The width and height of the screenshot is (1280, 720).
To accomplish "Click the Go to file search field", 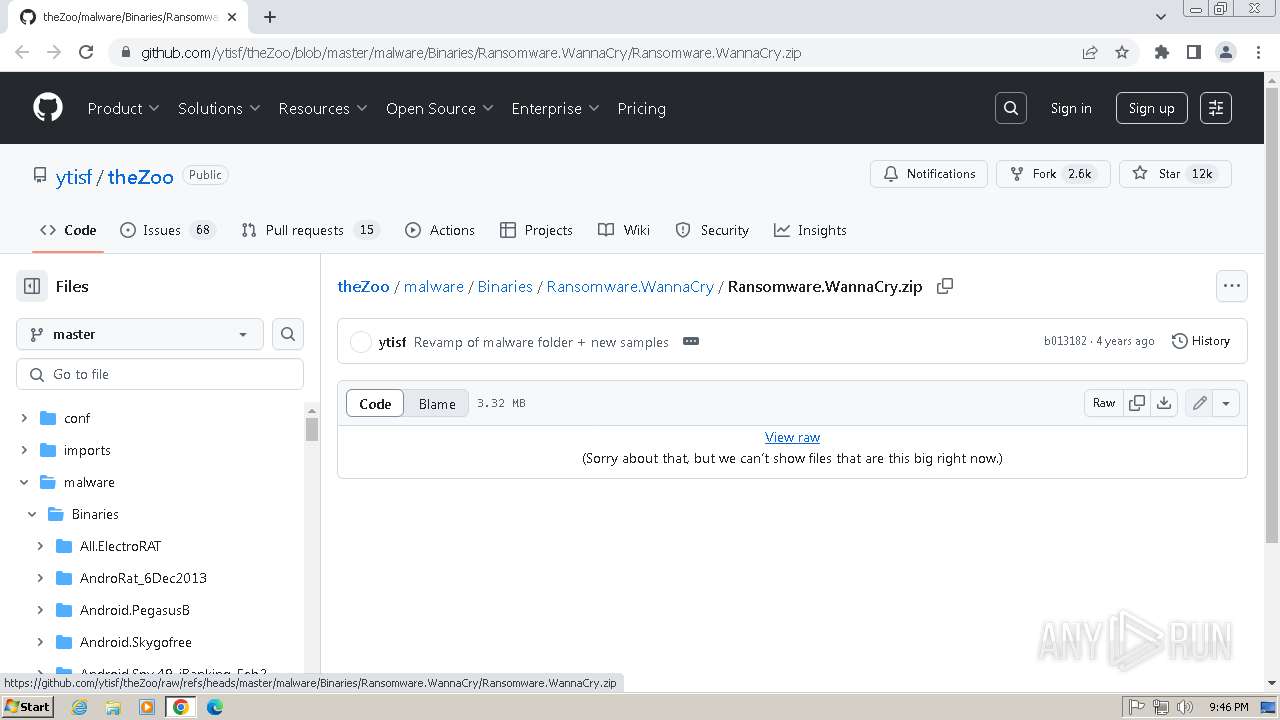I will point(160,374).
